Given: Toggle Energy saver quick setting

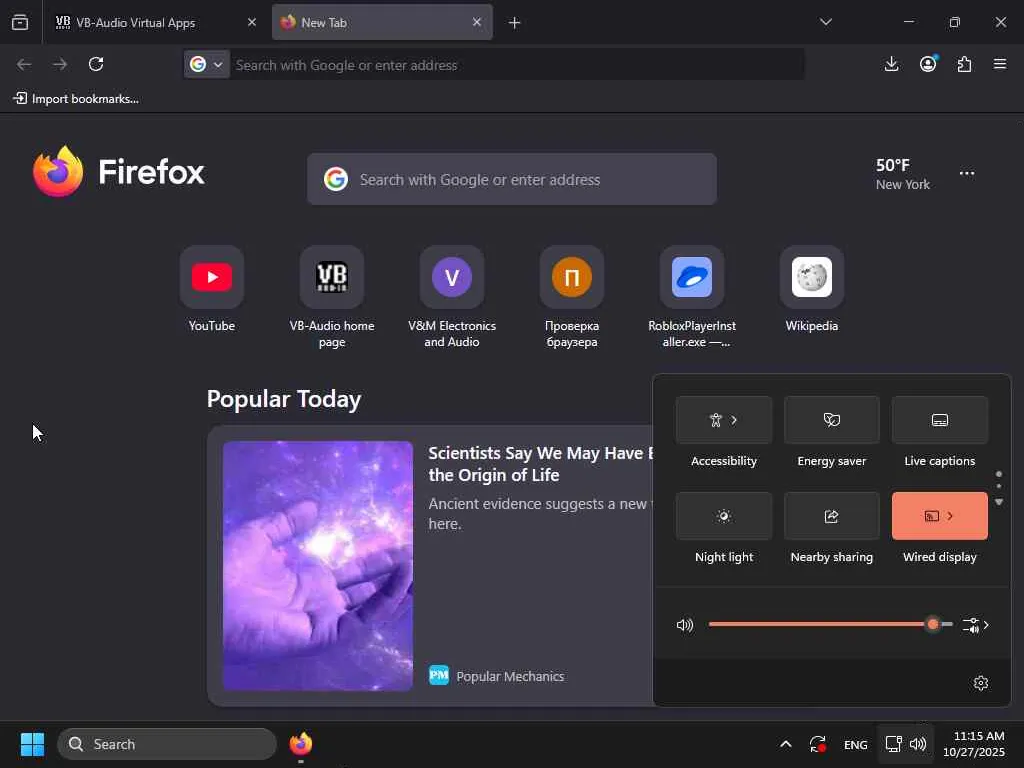Looking at the screenshot, I should [831, 420].
